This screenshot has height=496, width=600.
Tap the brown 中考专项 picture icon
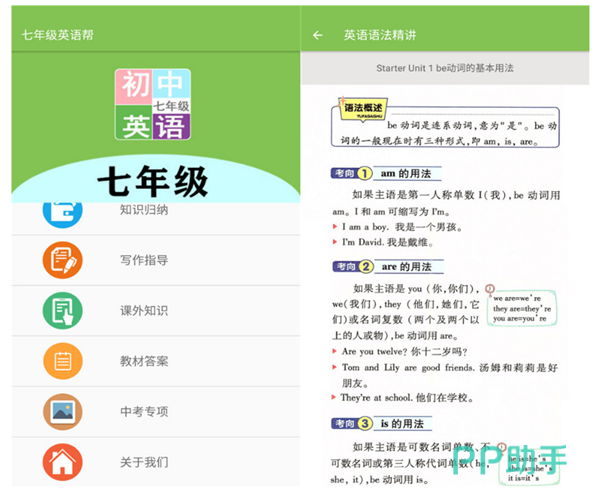click(62, 411)
